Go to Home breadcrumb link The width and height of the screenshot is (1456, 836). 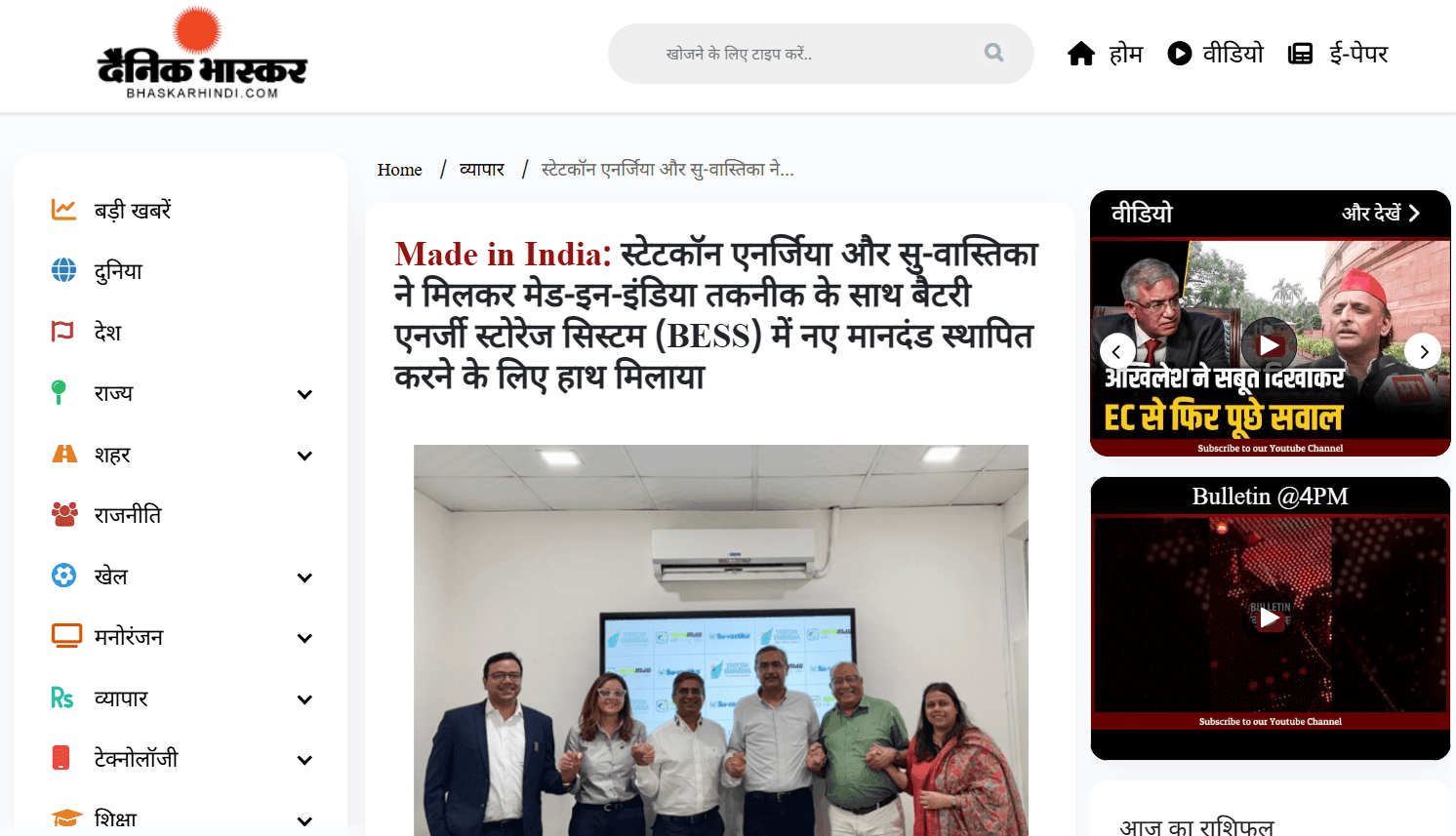400,170
